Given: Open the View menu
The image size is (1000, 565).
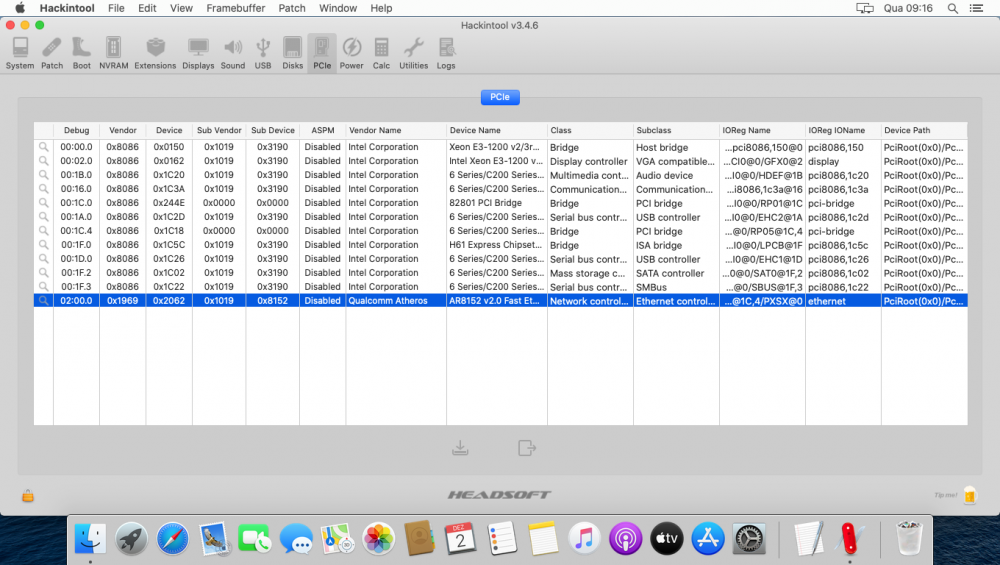Looking at the screenshot, I should click(x=181, y=8).
